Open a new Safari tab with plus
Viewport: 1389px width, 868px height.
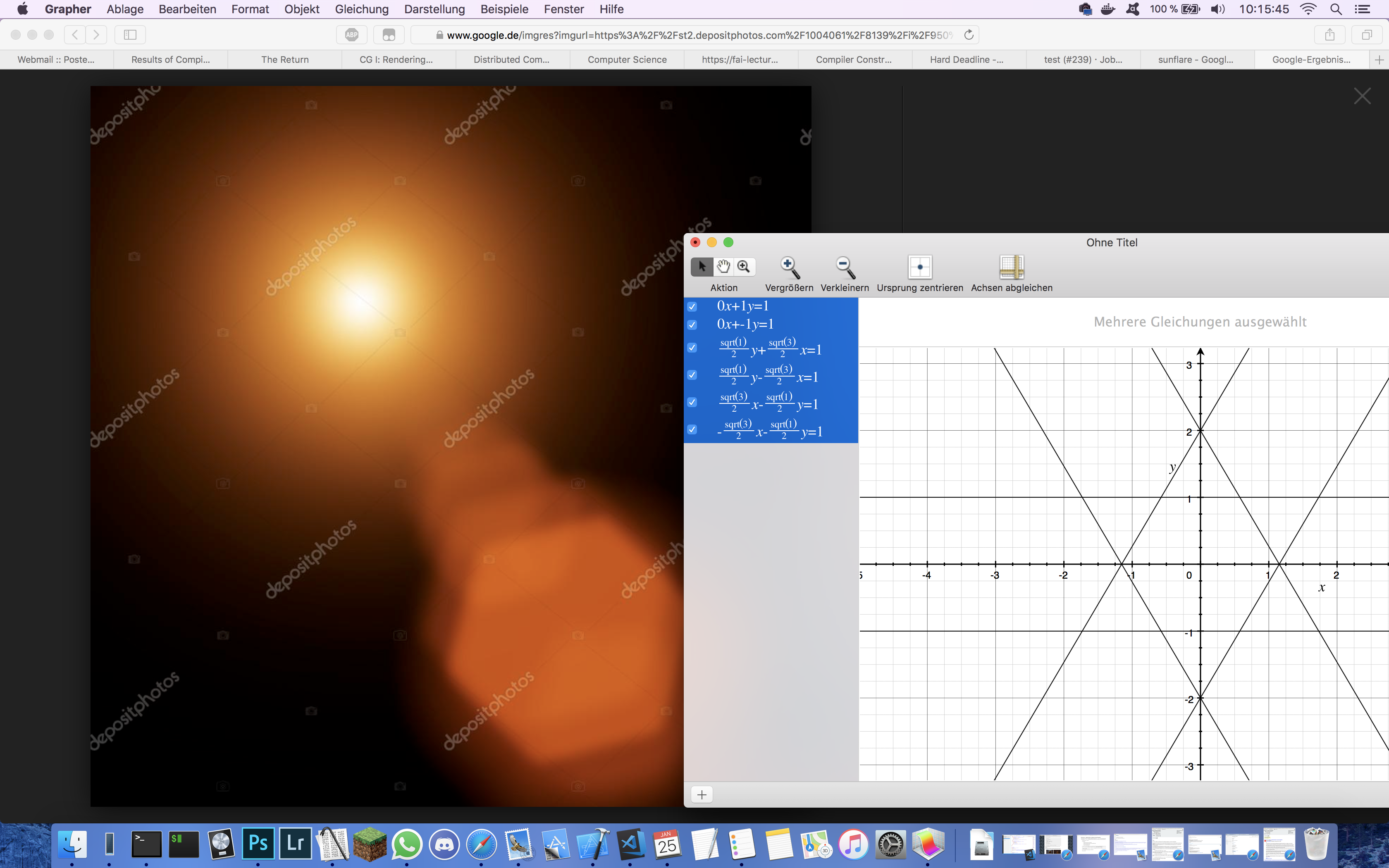tap(1379, 60)
